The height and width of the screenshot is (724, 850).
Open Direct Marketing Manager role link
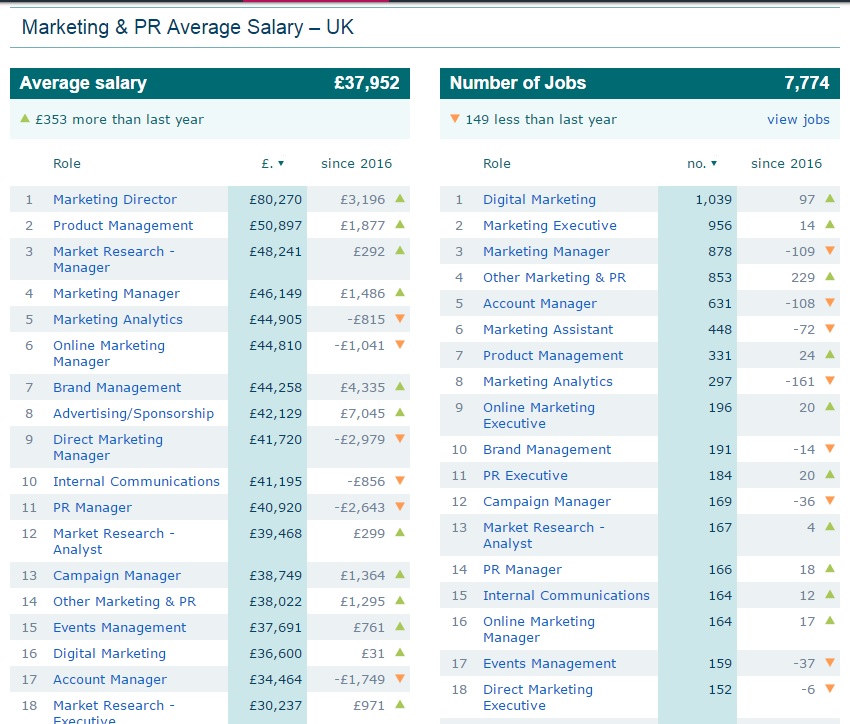108,447
